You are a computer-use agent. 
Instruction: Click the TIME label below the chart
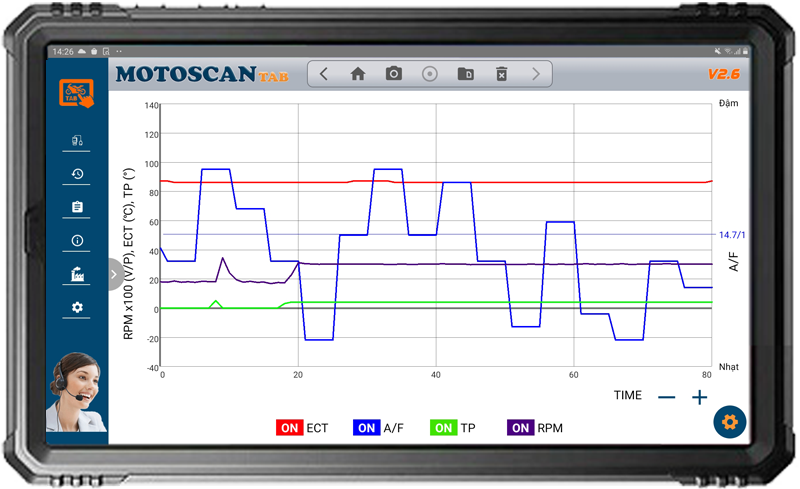[628, 395]
